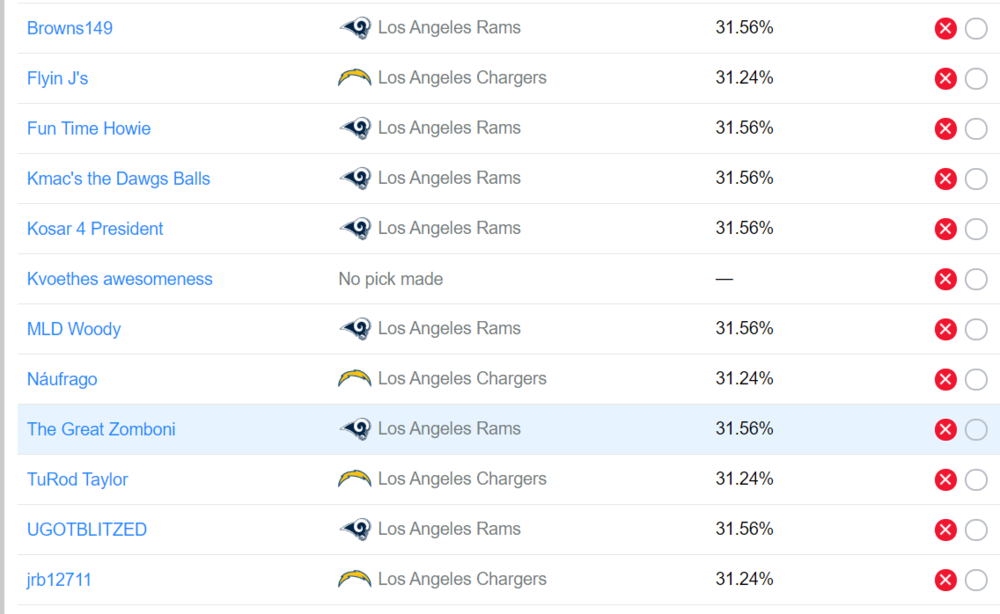1000x614 pixels.
Task: Select the empty circle for Náufrago
Action: [x=976, y=379]
